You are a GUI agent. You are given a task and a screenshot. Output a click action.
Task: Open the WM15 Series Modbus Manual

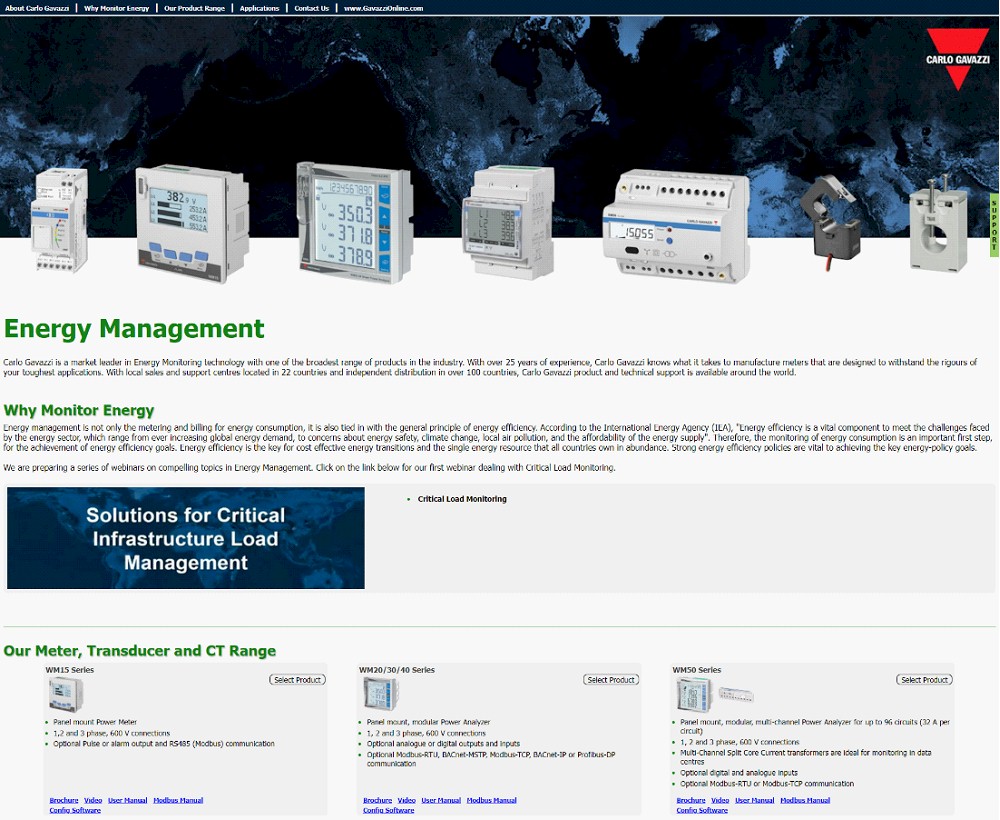(178, 800)
